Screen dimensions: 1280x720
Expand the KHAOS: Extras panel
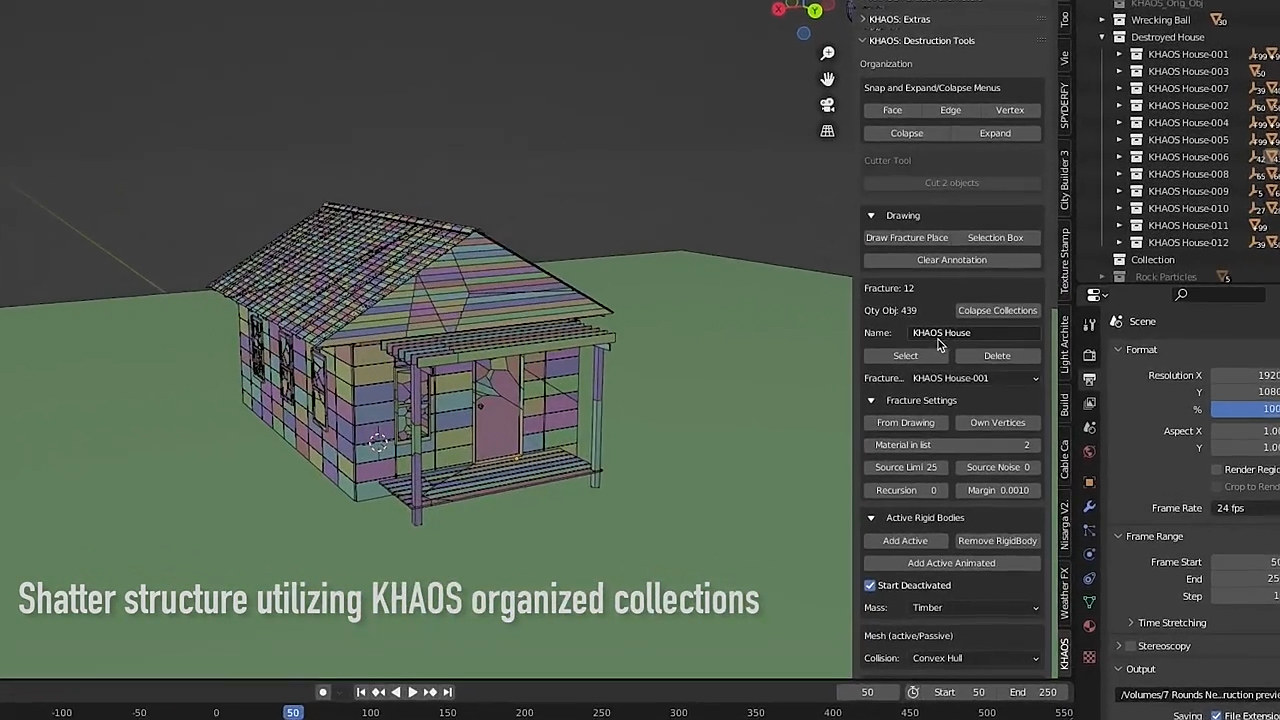point(862,20)
